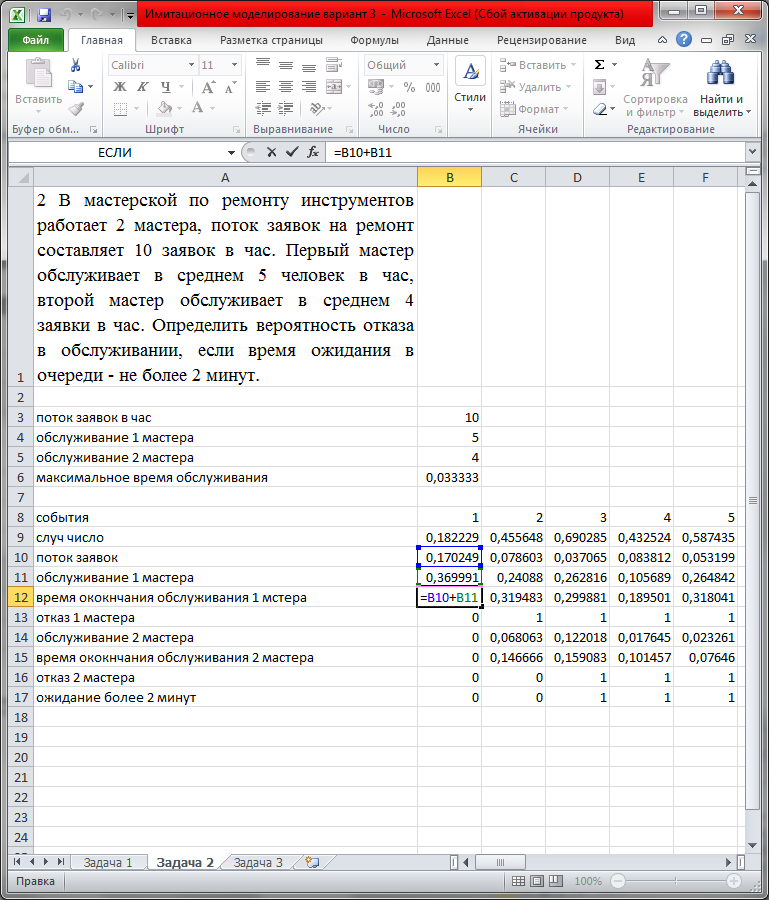Toggle italic К formatting
Screen dimensions: 769x900
point(142,87)
